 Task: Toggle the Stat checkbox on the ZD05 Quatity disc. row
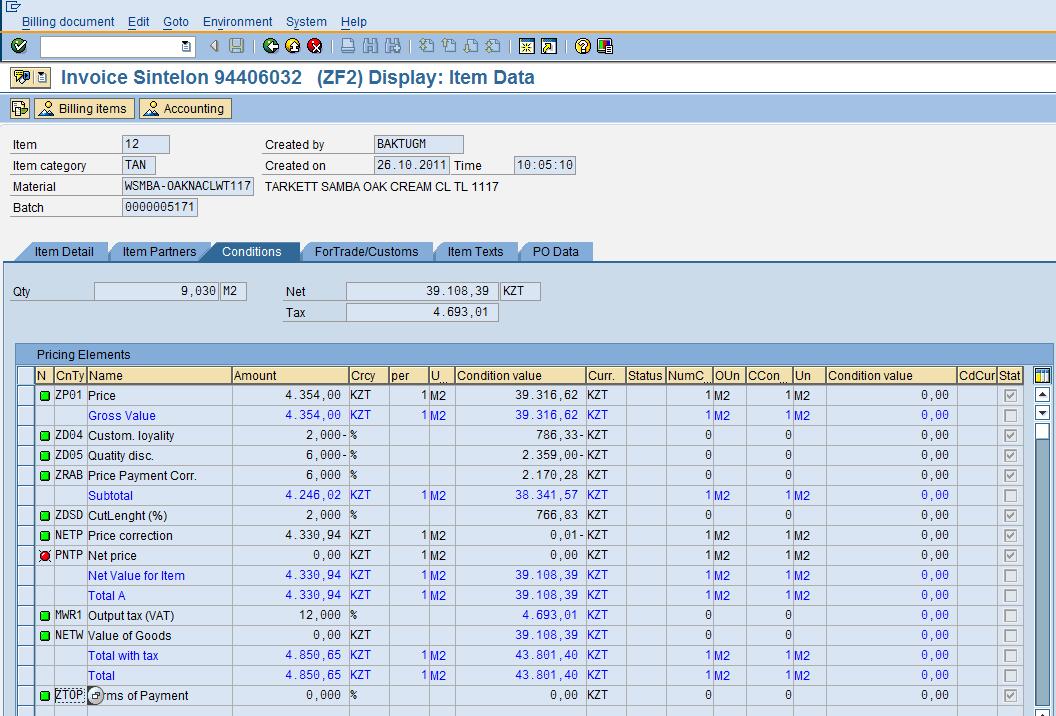1010,455
